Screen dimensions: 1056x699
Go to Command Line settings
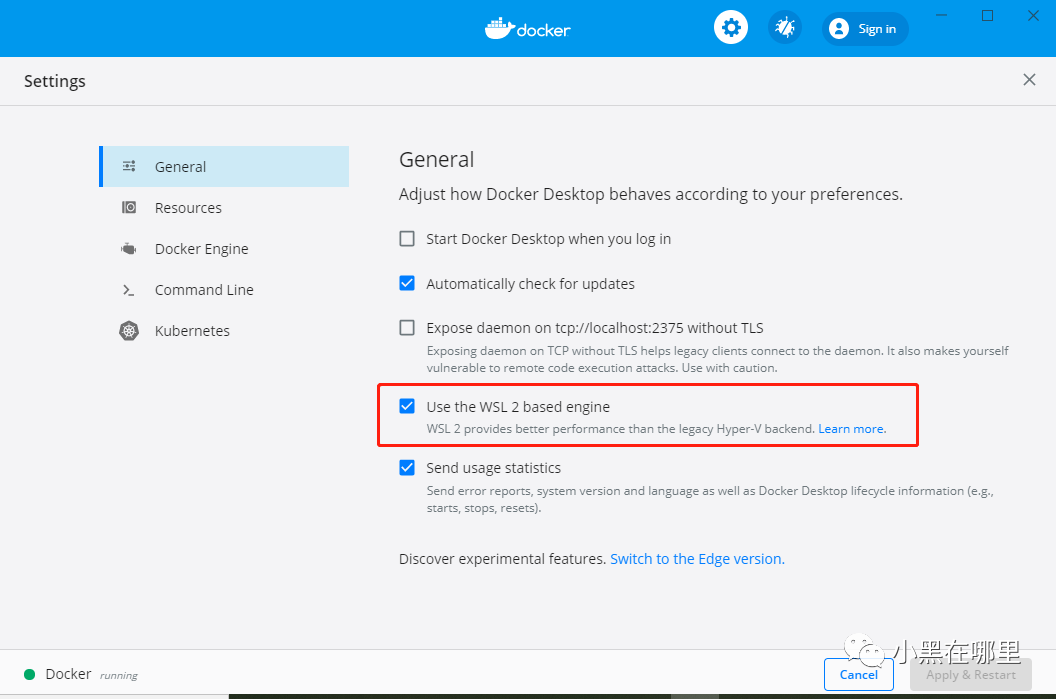(x=224, y=290)
